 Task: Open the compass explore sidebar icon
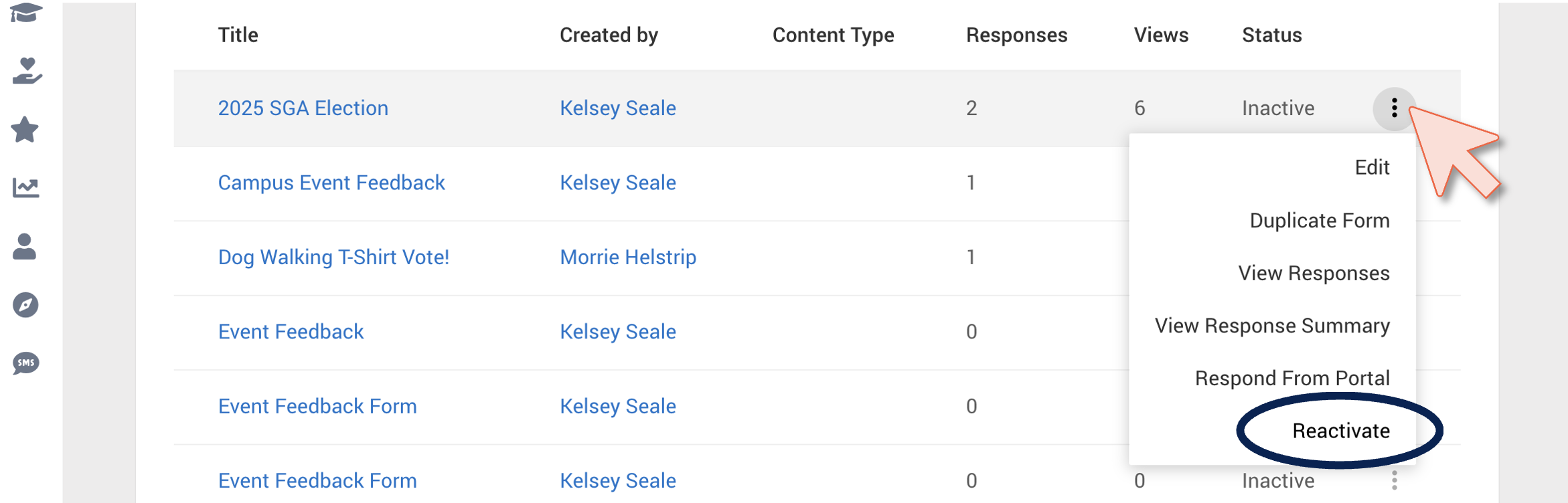(25, 305)
